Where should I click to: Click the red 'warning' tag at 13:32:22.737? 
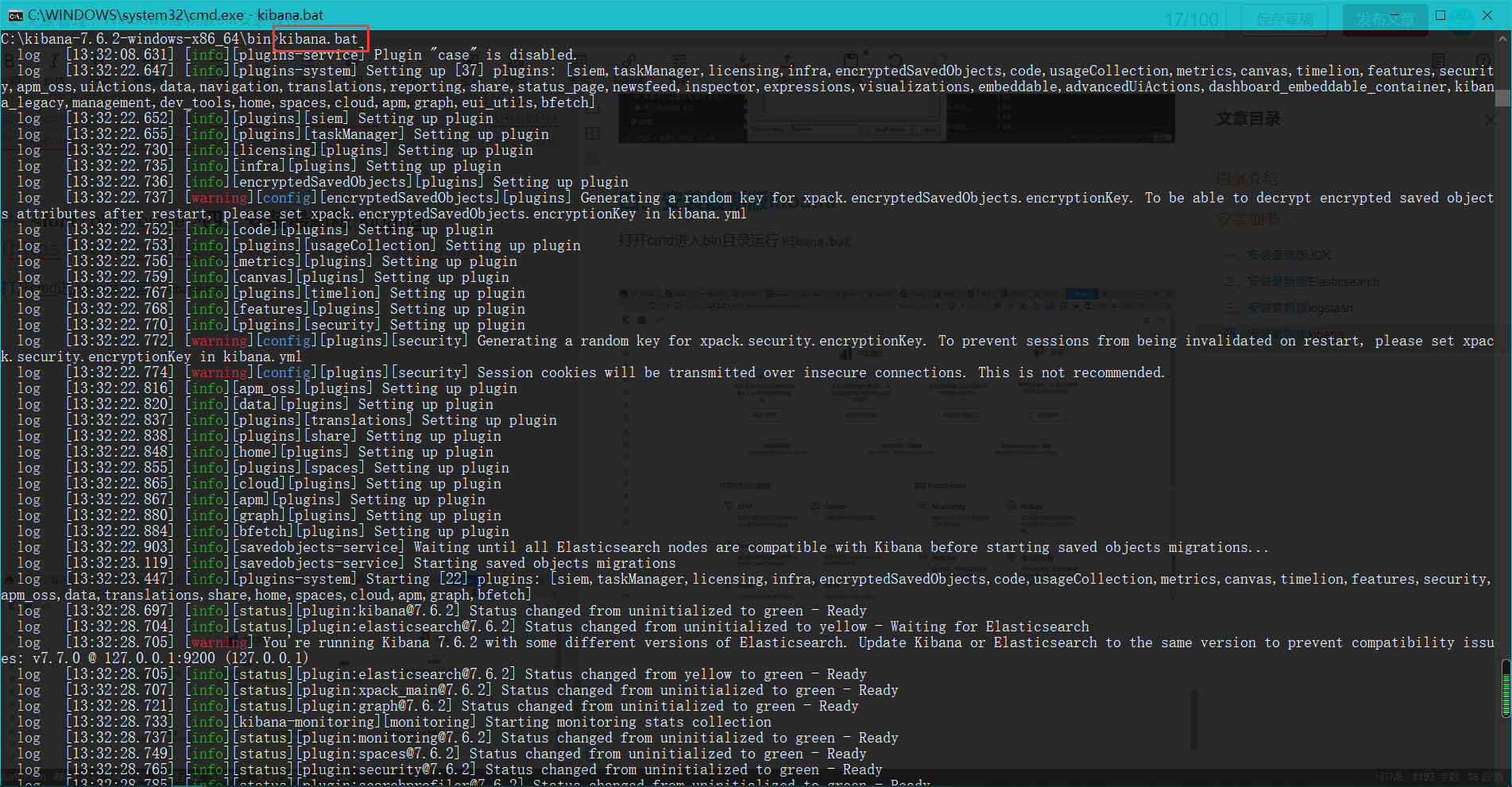coord(219,198)
